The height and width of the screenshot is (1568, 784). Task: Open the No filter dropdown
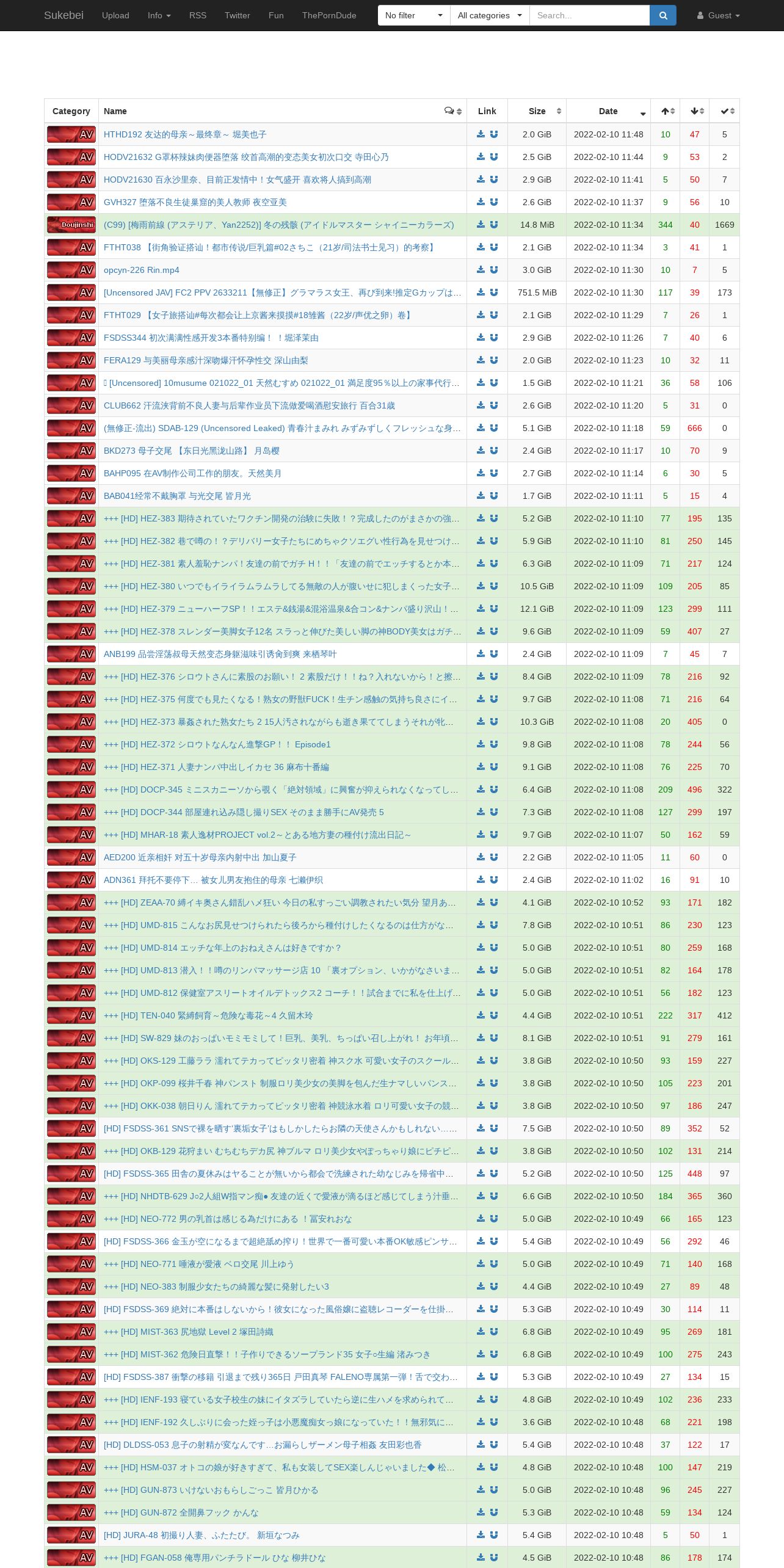pos(414,15)
